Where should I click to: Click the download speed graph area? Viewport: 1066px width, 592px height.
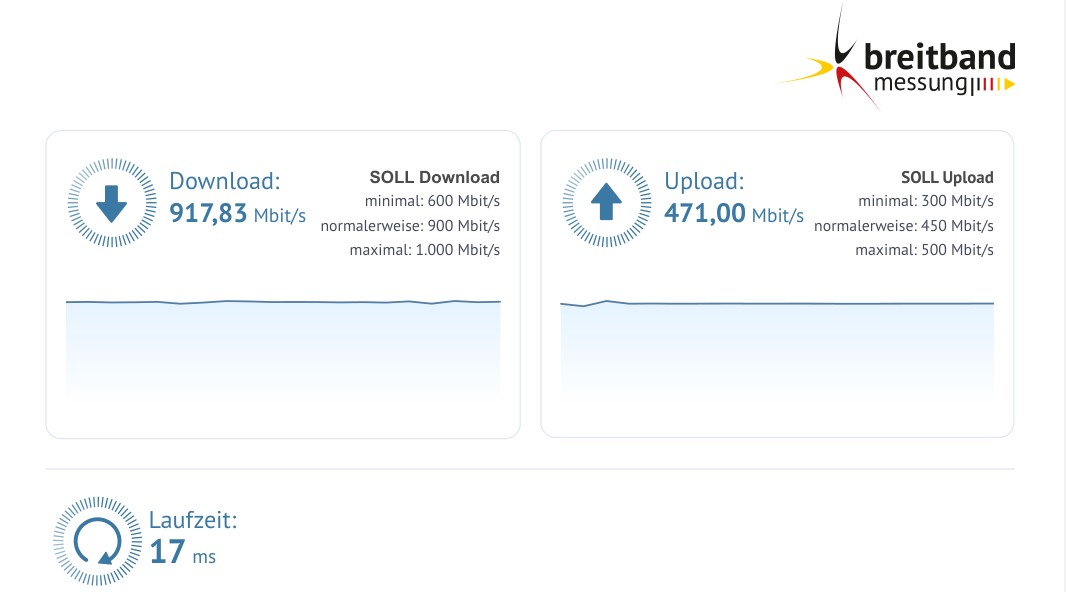pyautogui.click(x=283, y=347)
